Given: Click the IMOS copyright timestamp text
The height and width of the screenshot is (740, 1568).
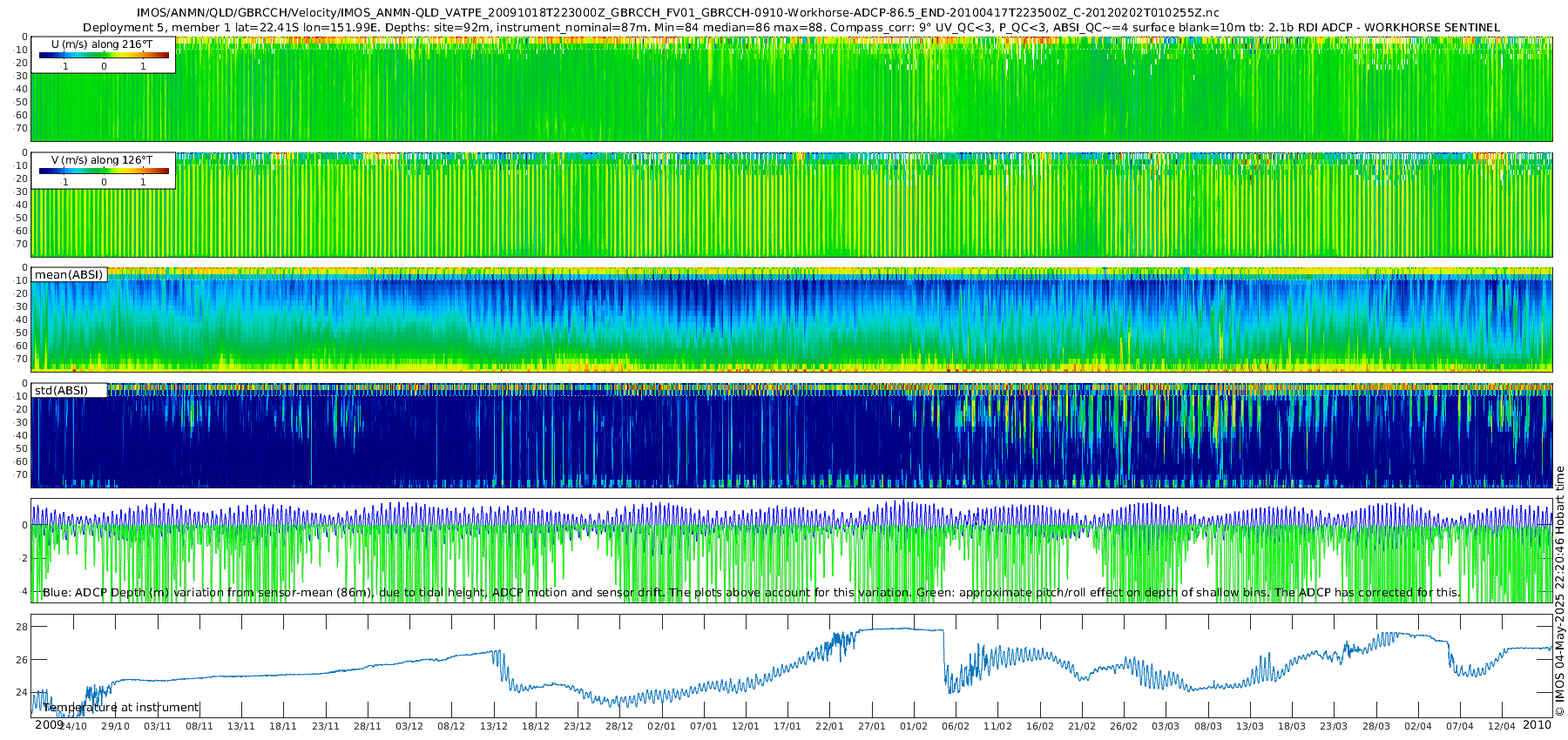Looking at the screenshot, I should pos(1559,591).
